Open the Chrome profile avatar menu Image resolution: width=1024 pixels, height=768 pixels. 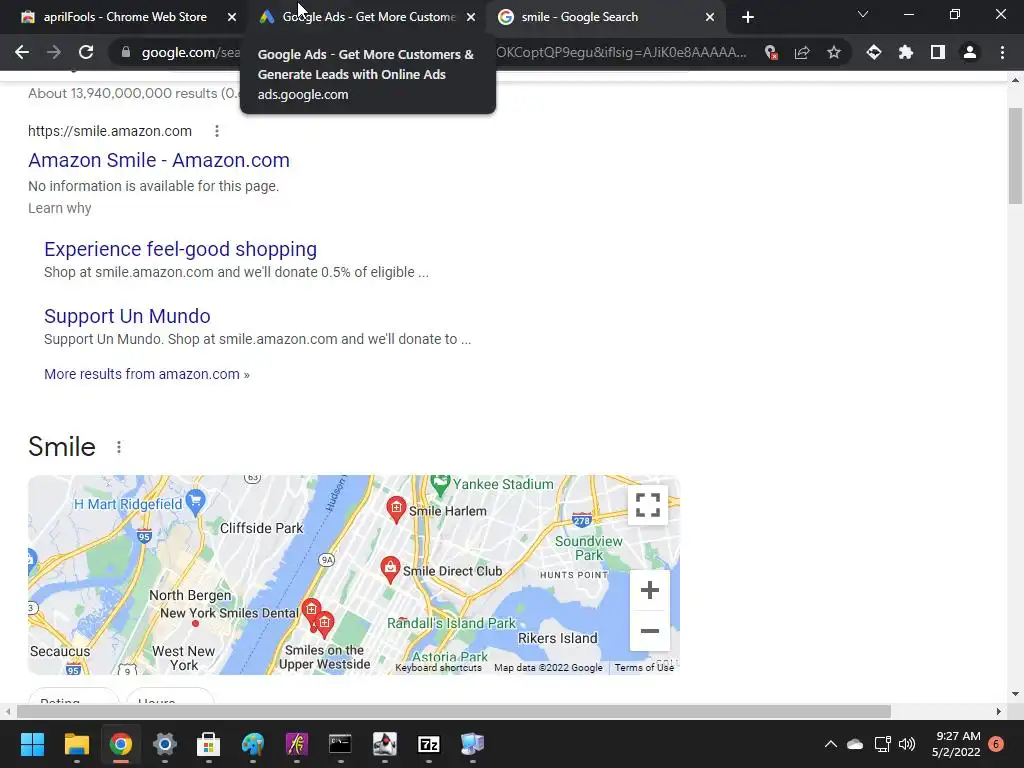click(x=970, y=52)
